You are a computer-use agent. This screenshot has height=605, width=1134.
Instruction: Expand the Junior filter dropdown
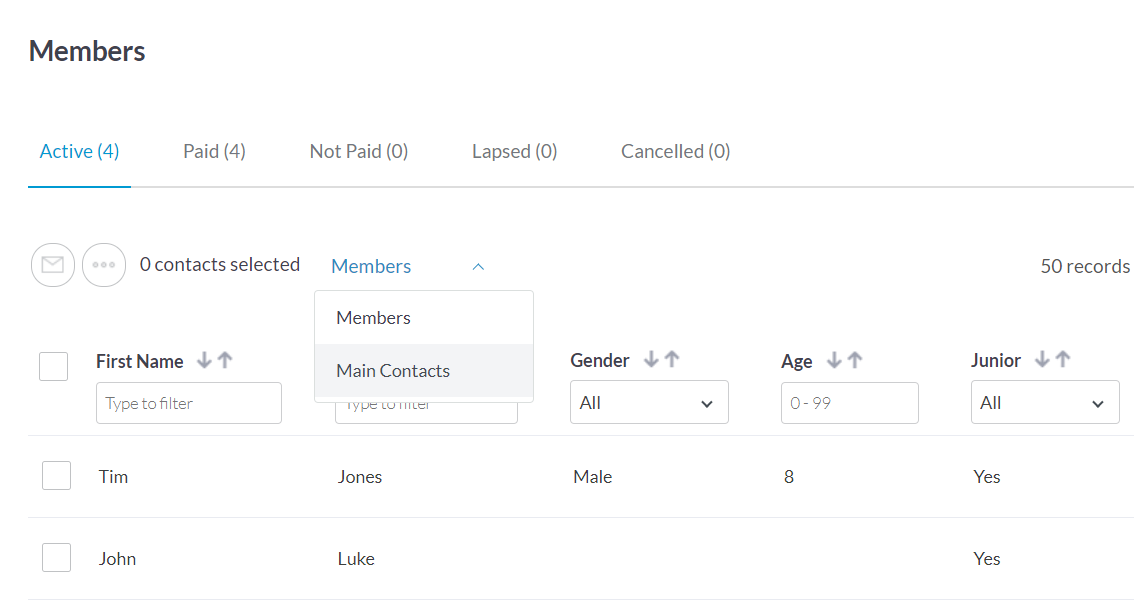(1044, 403)
